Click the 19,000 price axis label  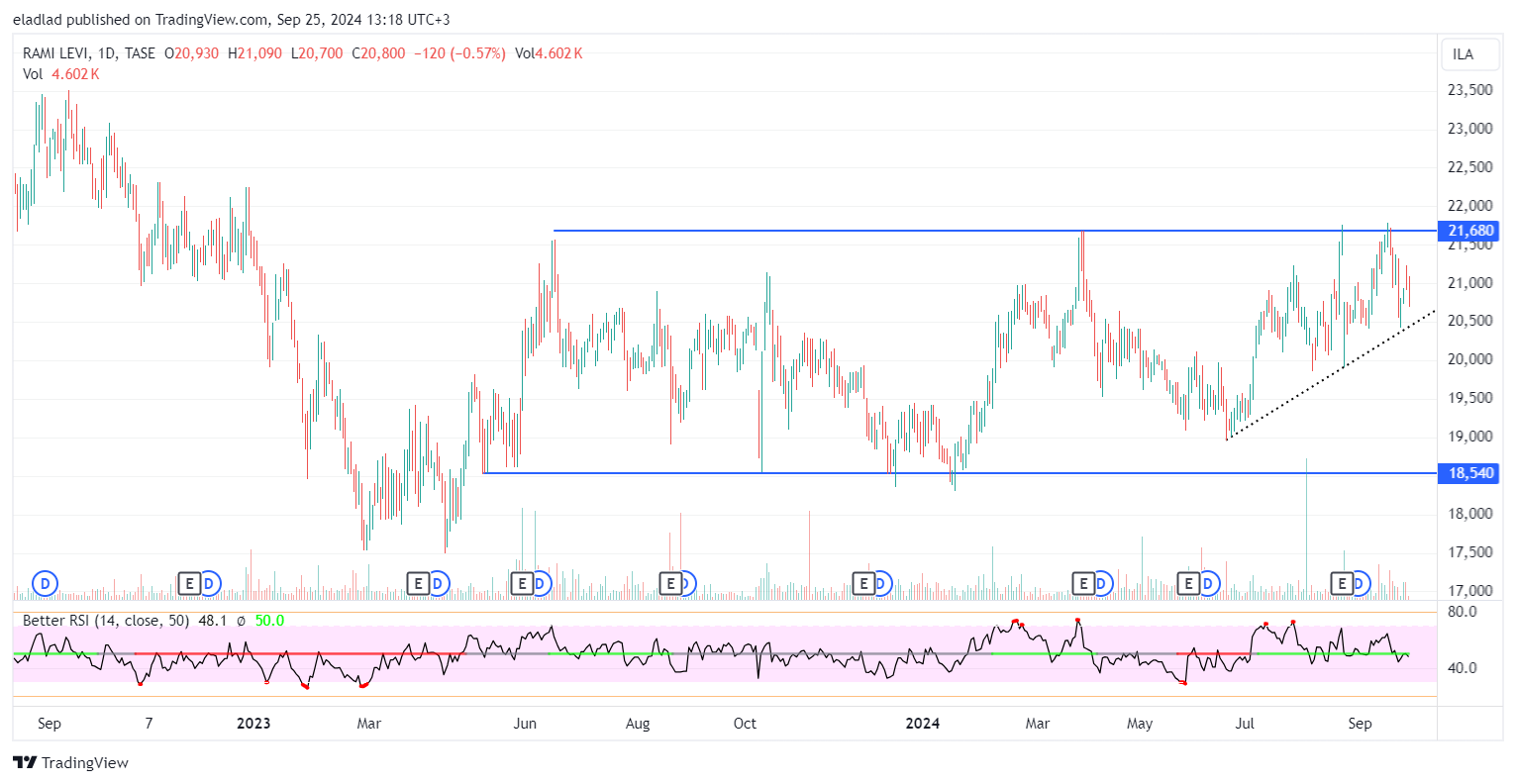(x=1470, y=437)
